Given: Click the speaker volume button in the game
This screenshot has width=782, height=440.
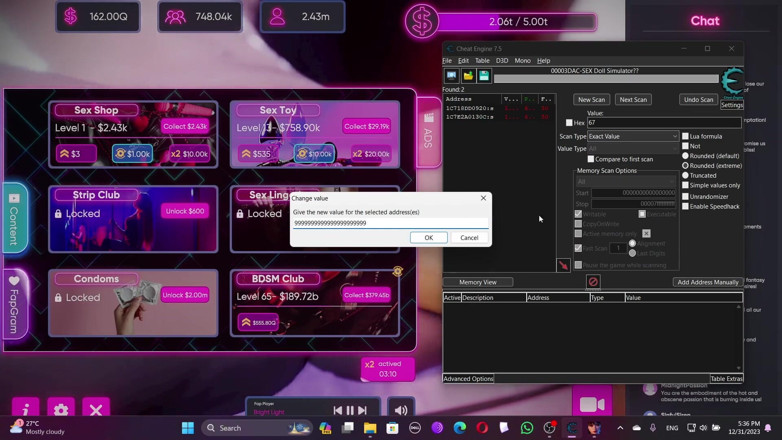Looking at the screenshot, I should 401,410.
